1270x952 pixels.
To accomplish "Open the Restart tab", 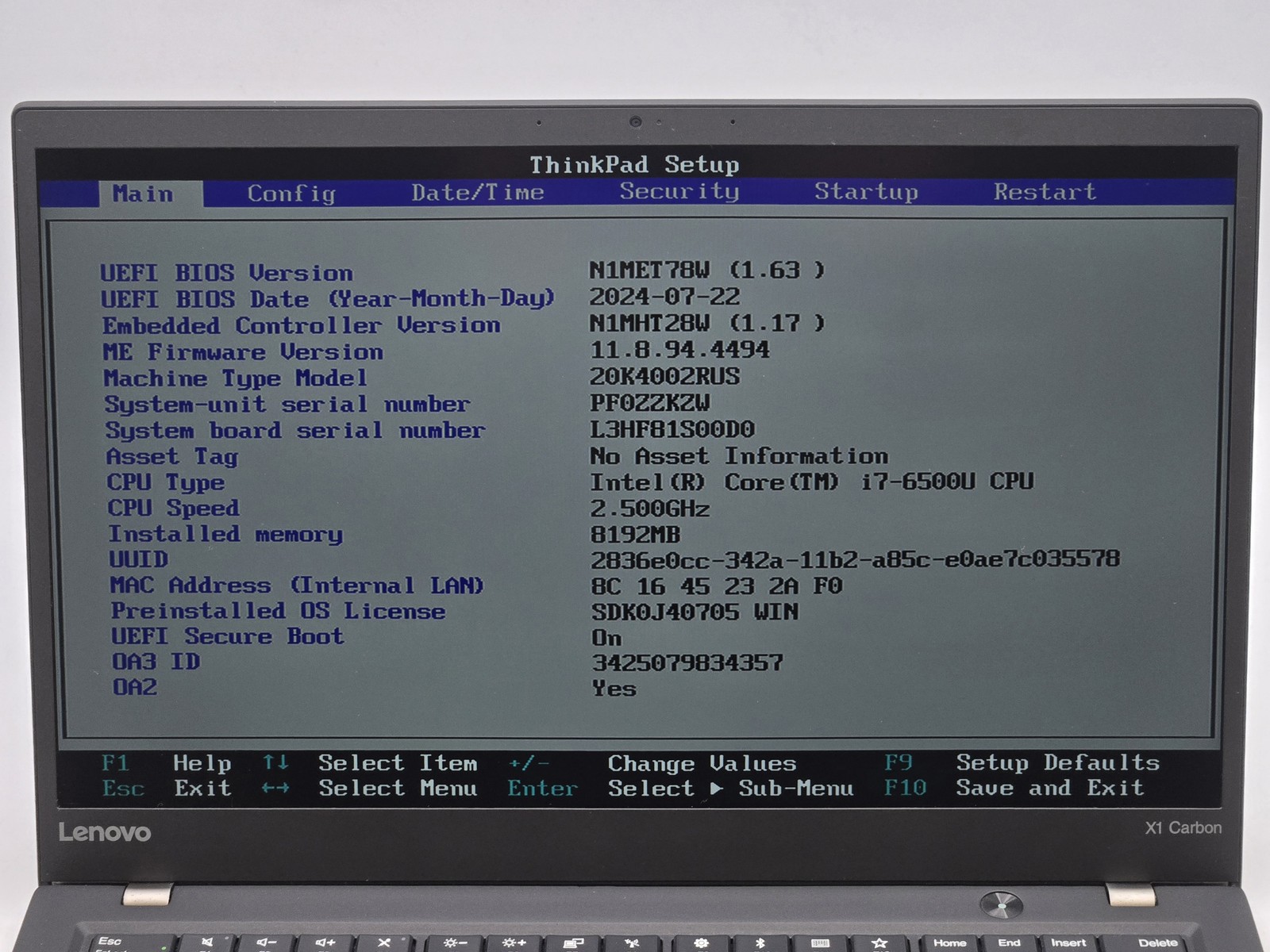I will (1045, 192).
